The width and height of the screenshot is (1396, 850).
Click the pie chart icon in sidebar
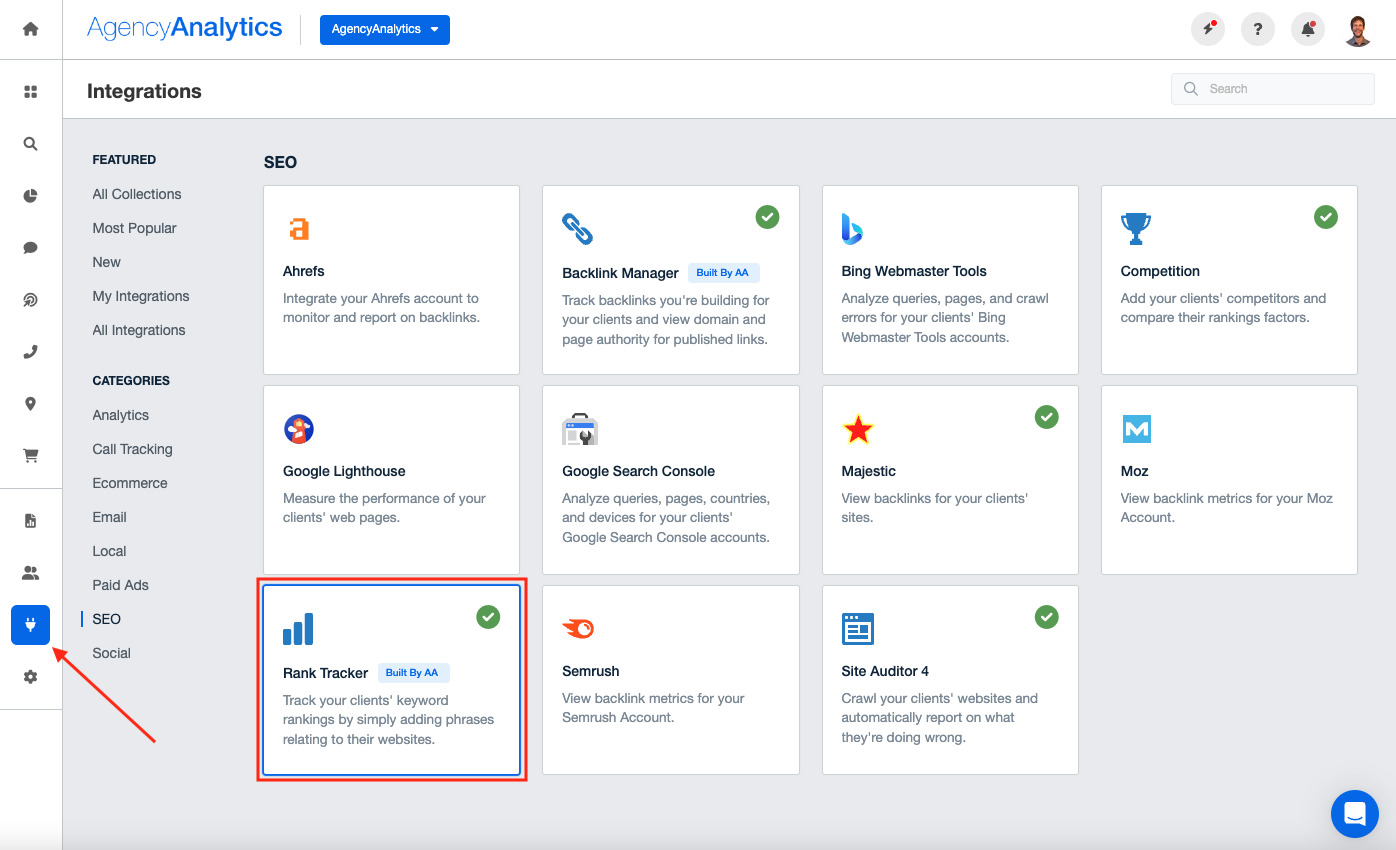coord(30,196)
